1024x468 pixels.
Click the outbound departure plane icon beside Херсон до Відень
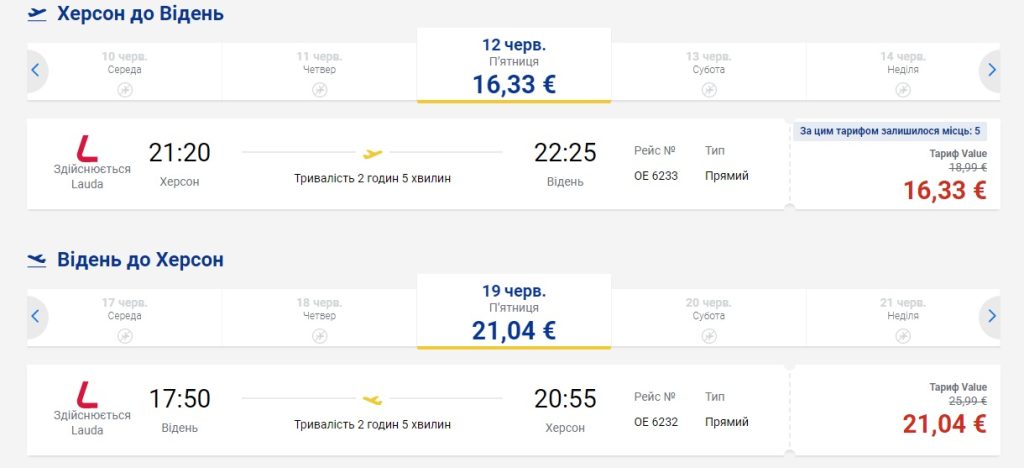pos(37,14)
